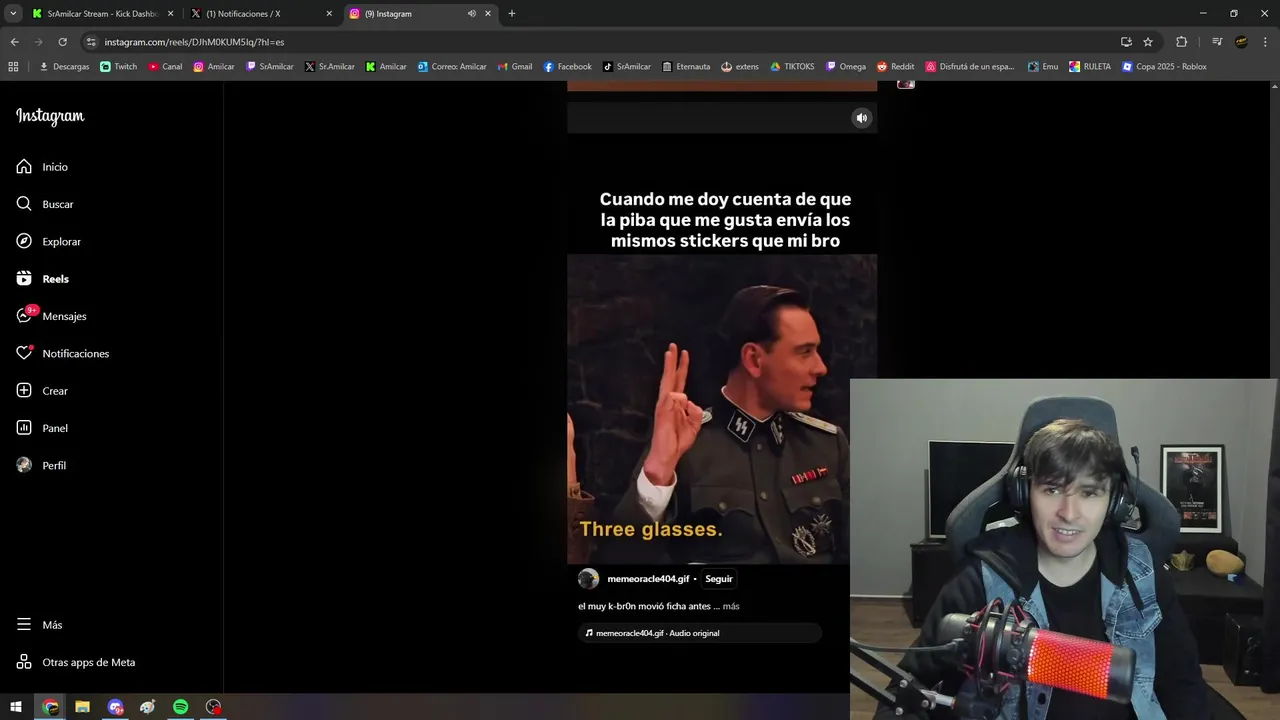Expand Más menu in sidebar

click(40, 625)
